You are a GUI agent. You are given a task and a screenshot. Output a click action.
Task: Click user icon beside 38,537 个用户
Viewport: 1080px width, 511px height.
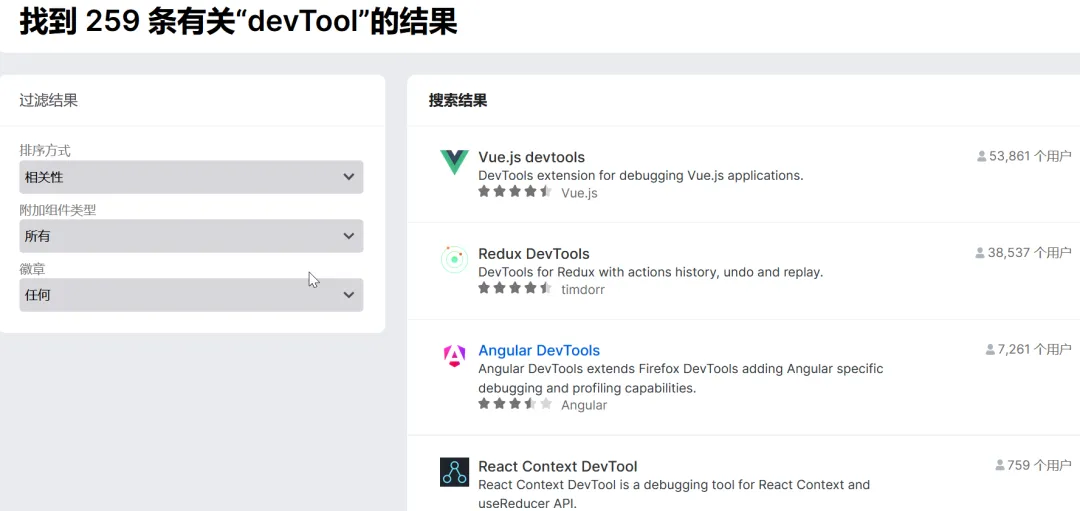tap(980, 253)
